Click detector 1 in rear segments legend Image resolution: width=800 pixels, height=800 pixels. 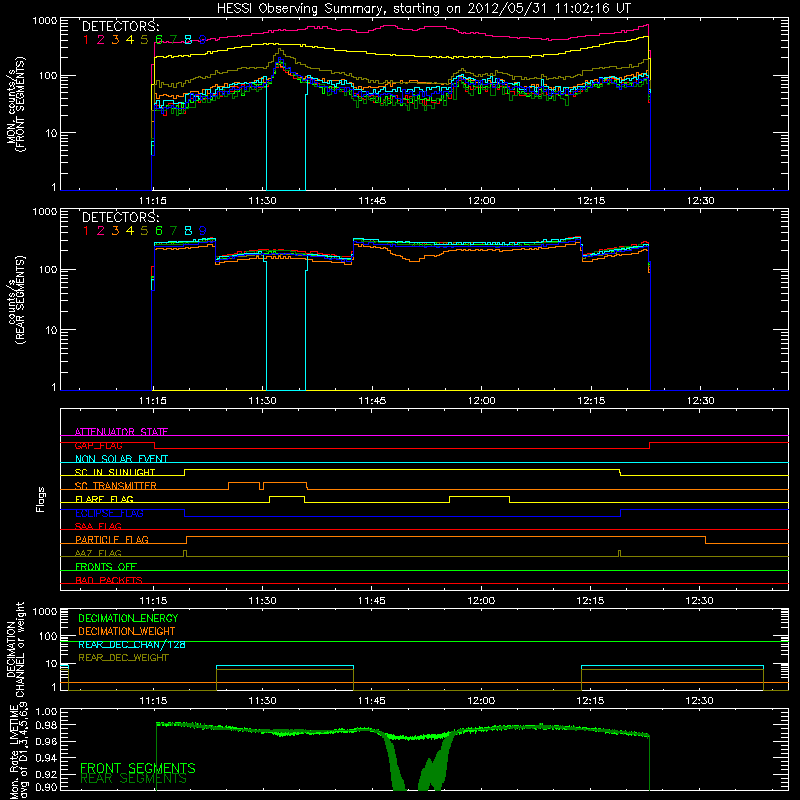tap(86, 231)
